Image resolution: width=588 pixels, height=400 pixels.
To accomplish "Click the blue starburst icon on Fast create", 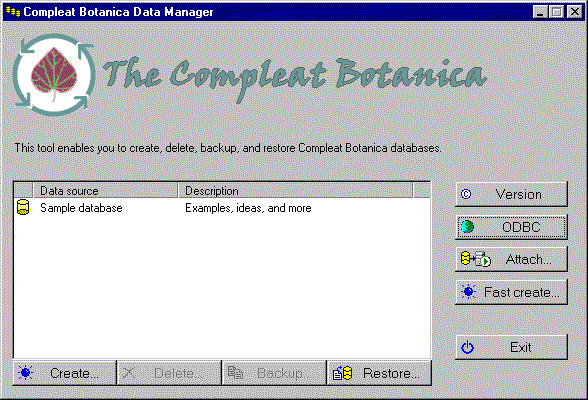I will [468, 292].
